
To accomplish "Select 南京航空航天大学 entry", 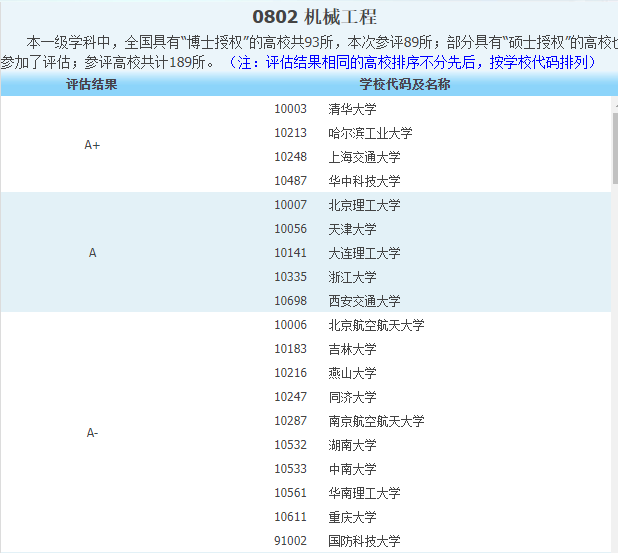I will pos(376,421).
